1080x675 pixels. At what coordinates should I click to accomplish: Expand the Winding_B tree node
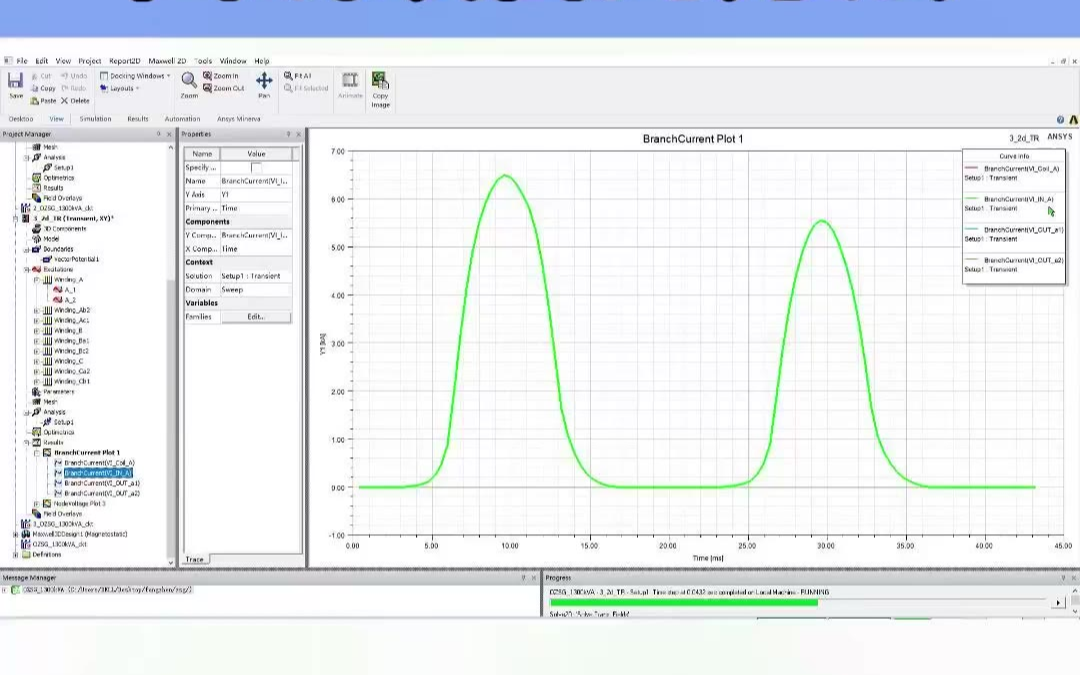tap(37, 330)
